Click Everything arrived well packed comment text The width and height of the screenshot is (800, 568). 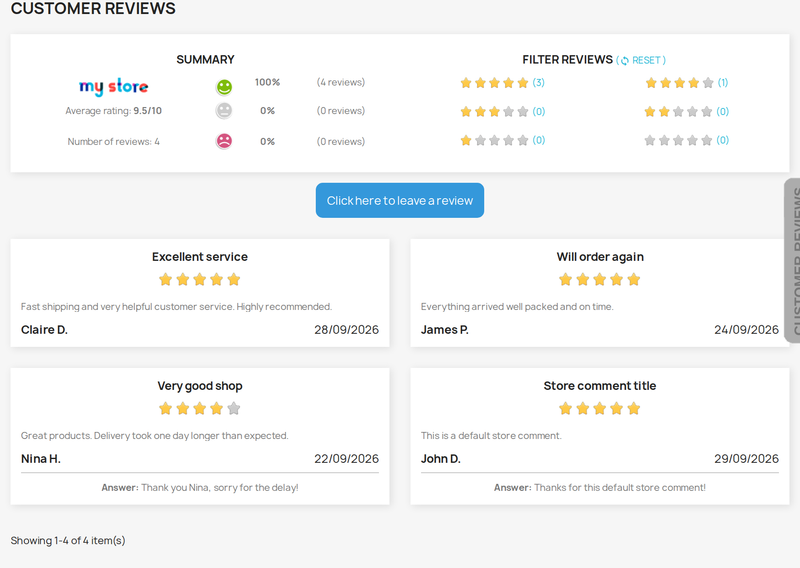[517, 307]
